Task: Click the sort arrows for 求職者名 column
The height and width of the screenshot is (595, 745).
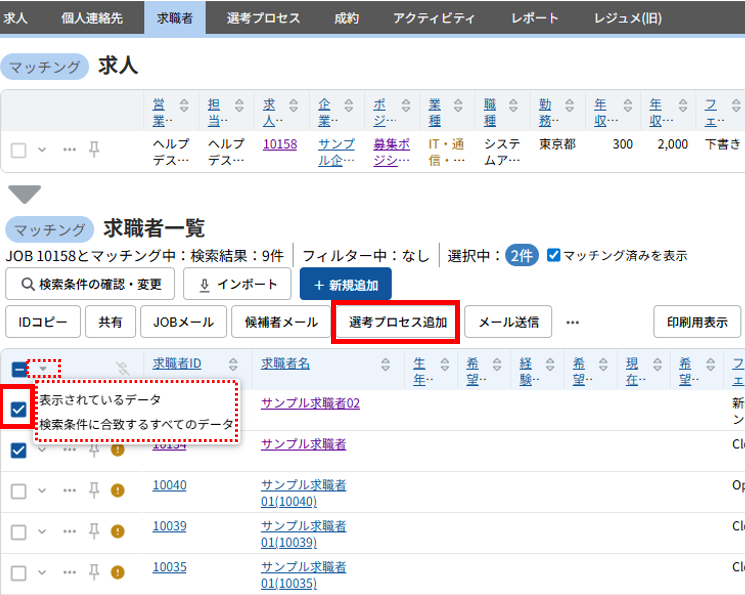Action: tap(386, 366)
